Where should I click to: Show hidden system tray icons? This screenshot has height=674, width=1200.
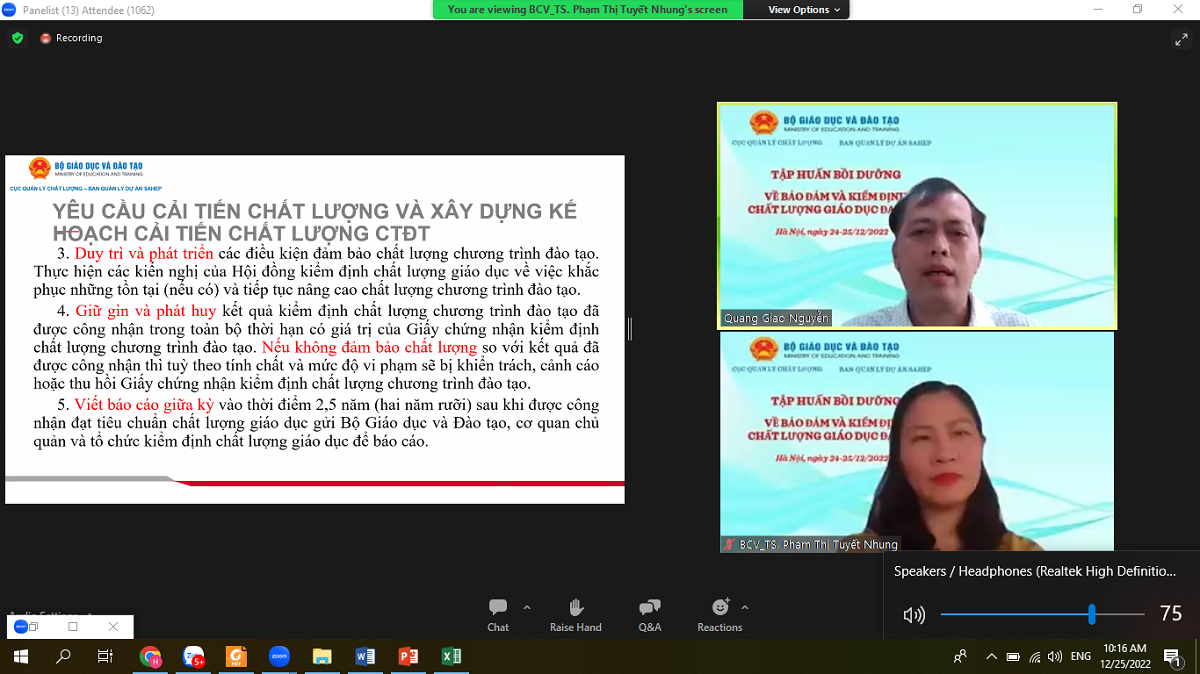[x=991, y=656]
